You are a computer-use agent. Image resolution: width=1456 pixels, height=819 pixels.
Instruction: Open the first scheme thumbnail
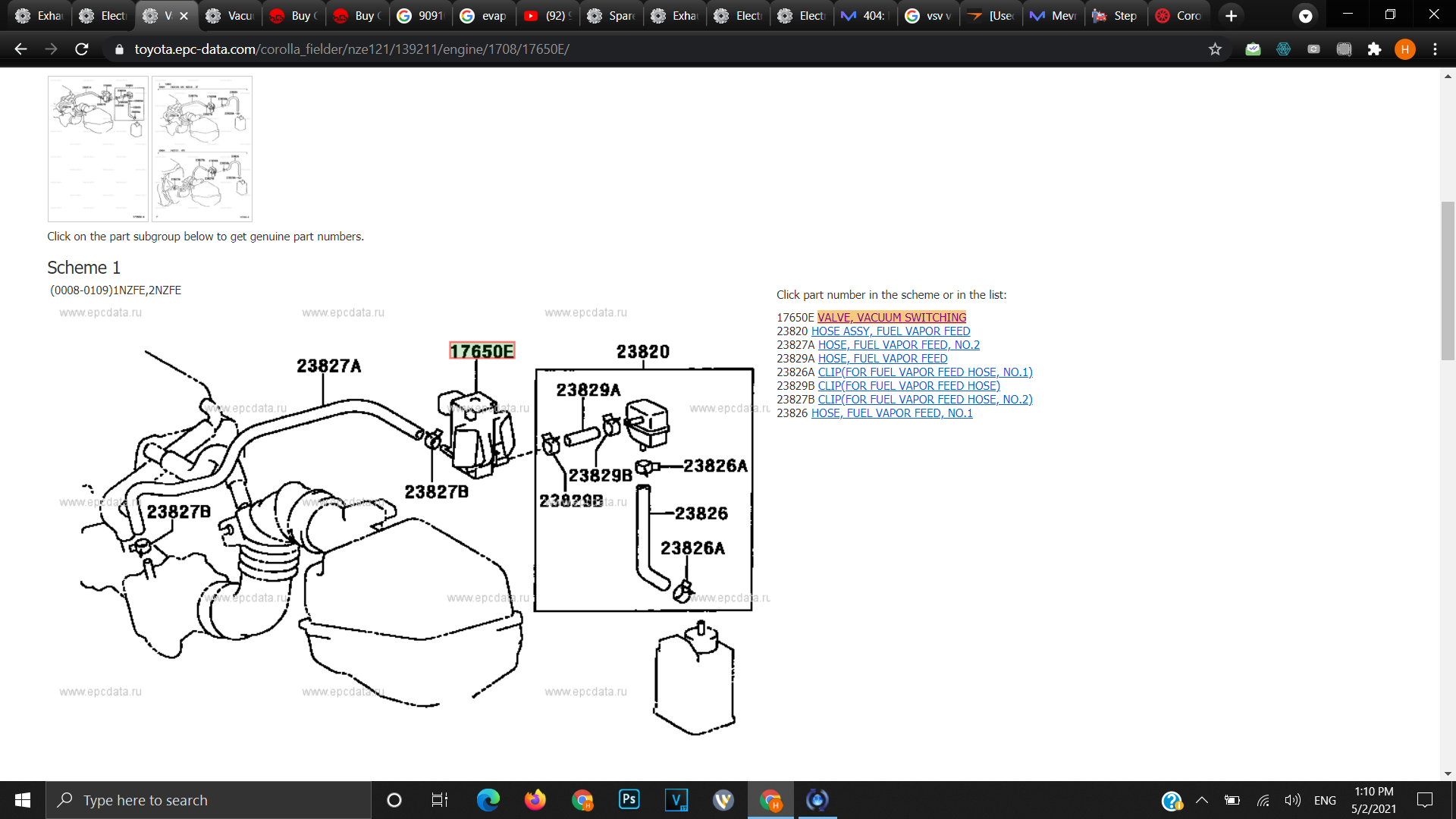(98, 149)
